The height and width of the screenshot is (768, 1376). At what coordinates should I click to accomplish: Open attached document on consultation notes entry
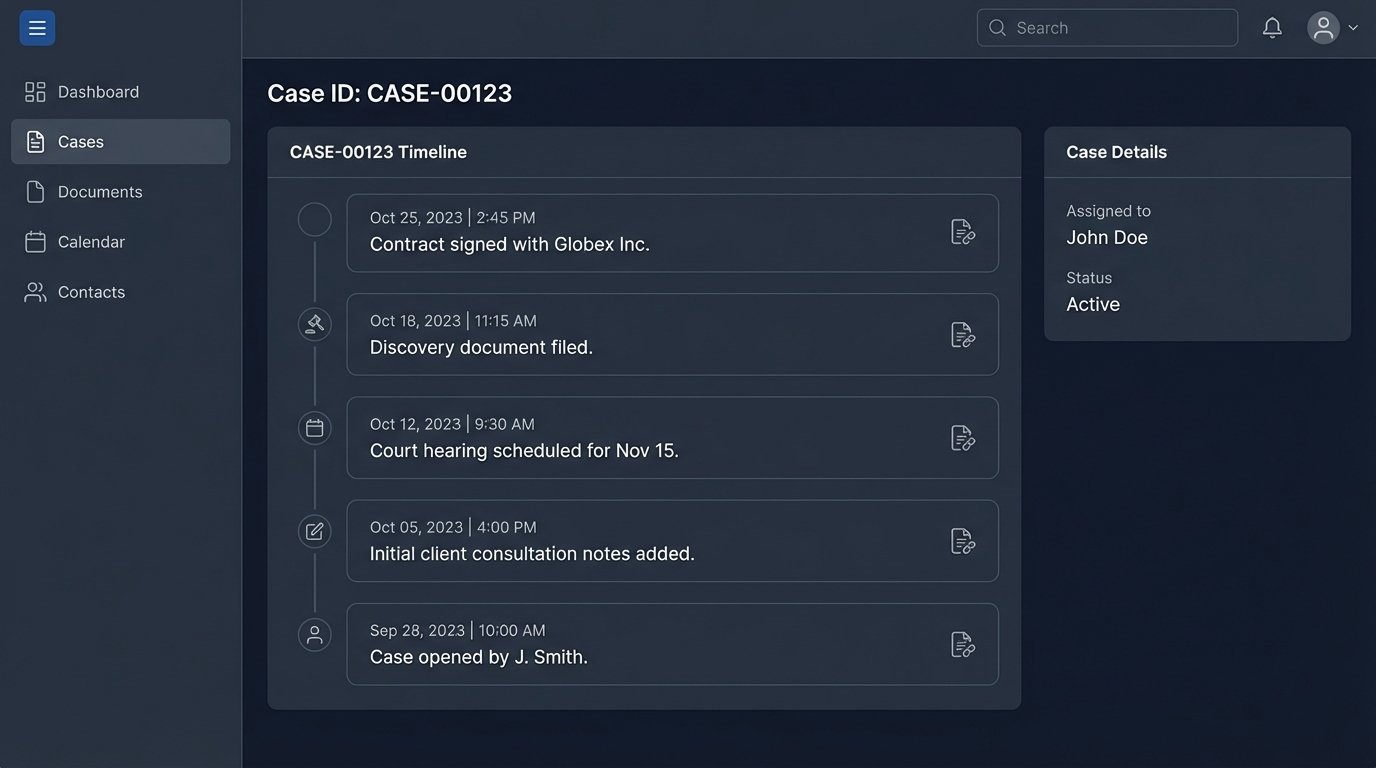pos(962,541)
